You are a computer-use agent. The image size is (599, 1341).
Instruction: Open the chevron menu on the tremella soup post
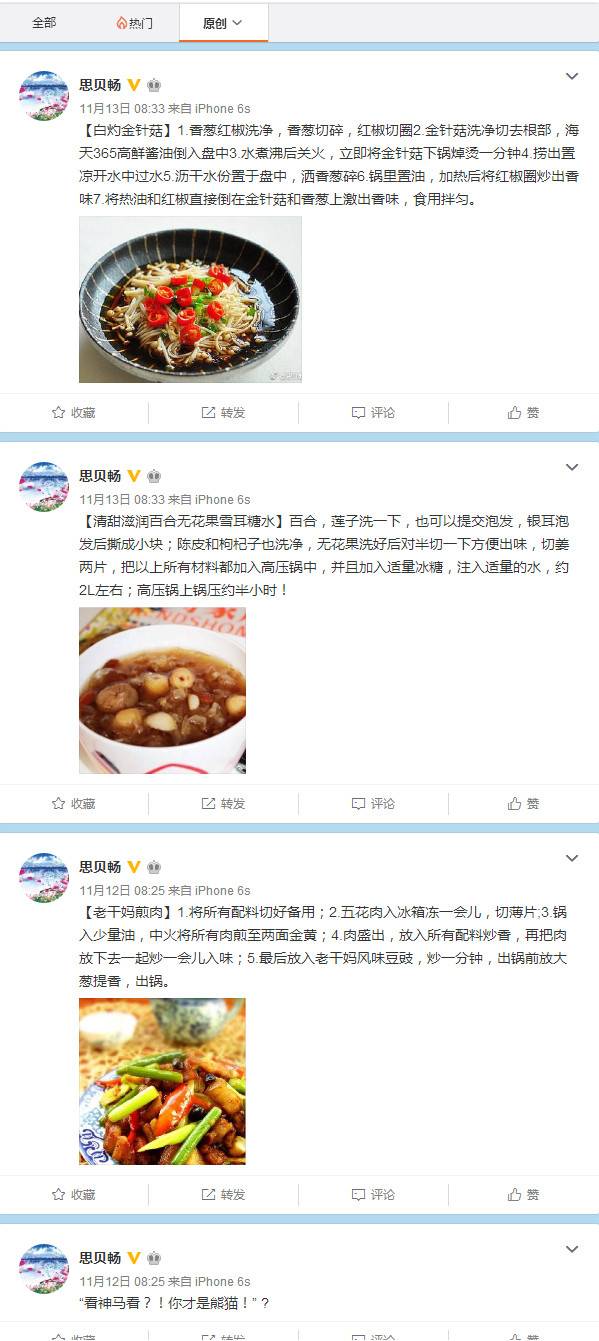click(572, 468)
